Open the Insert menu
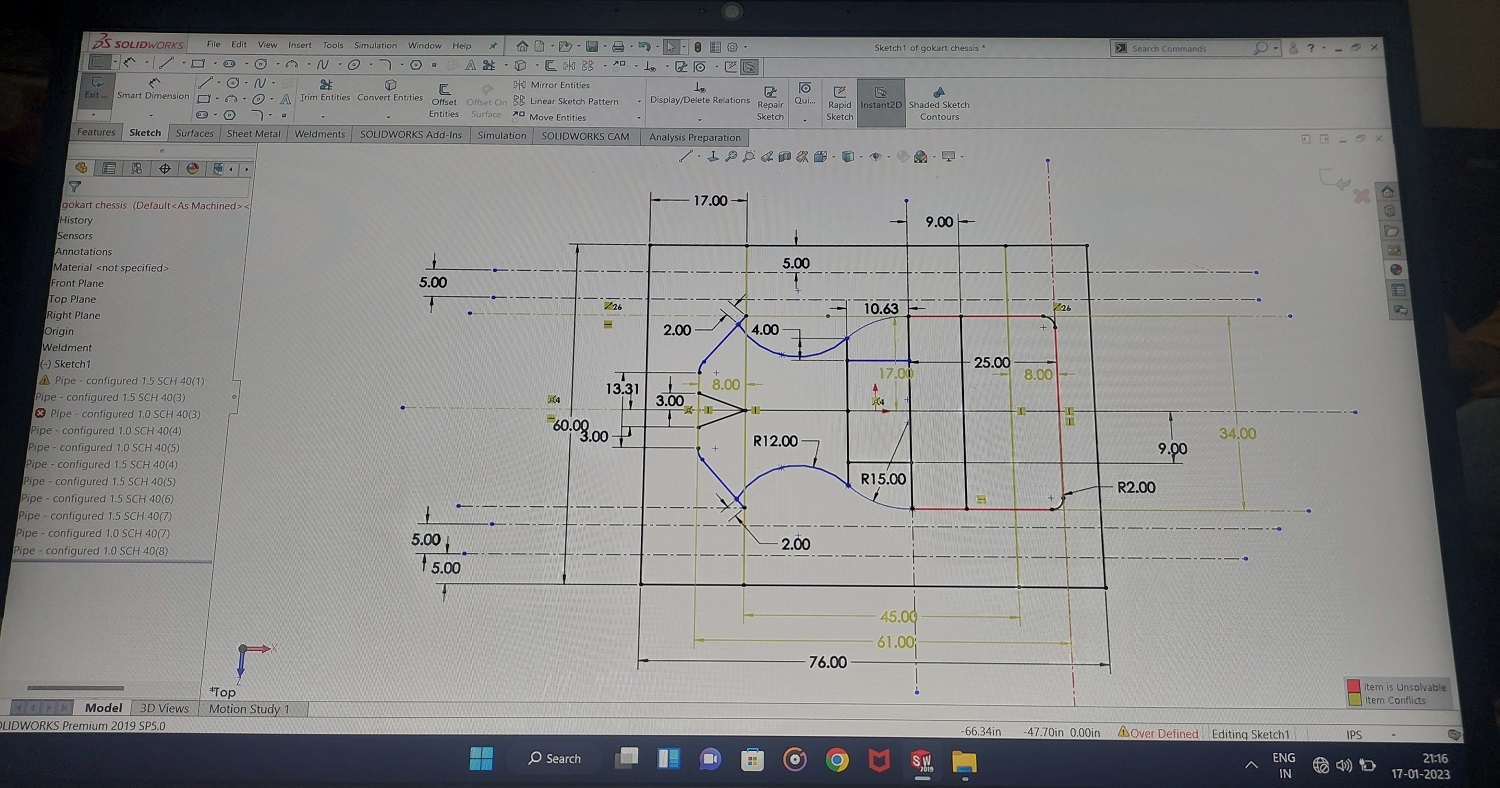Image resolution: width=1500 pixels, height=788 pixels. [x=300, y=45]
